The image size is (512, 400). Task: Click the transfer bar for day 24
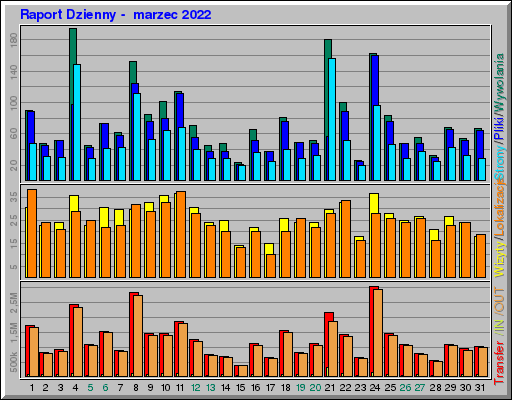coord(372,331)
